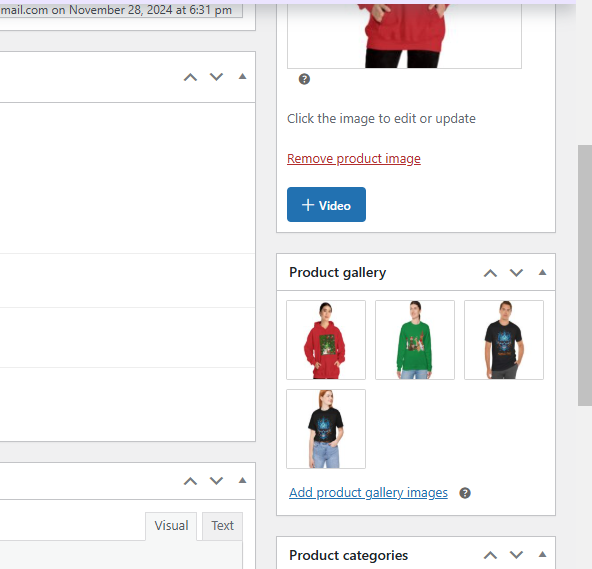Click Remove product image link

tap(354, 159)
